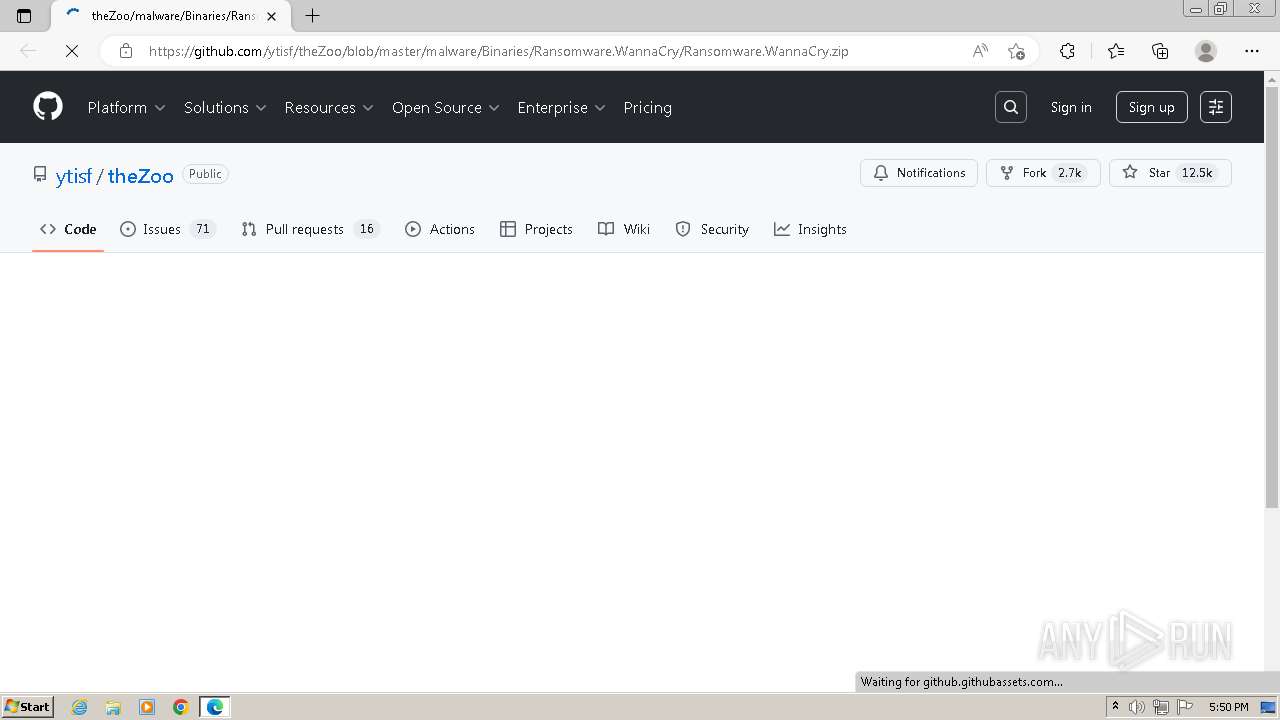Open the Favorites list icon

1116,51
